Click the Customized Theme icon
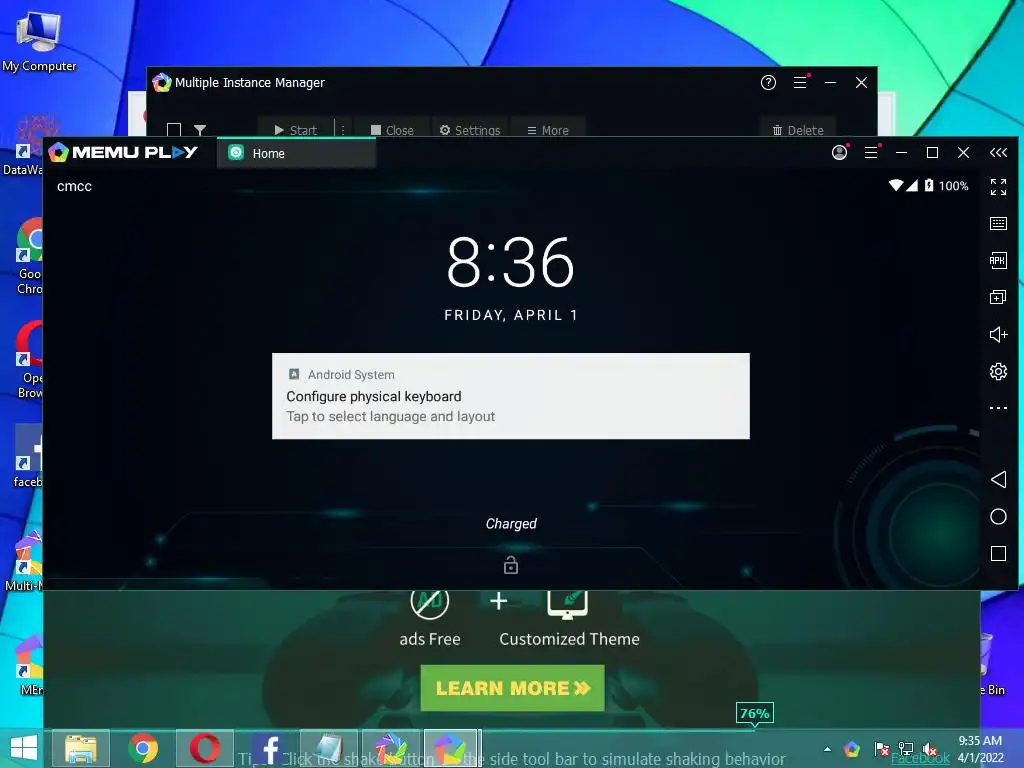 point(568,604)
